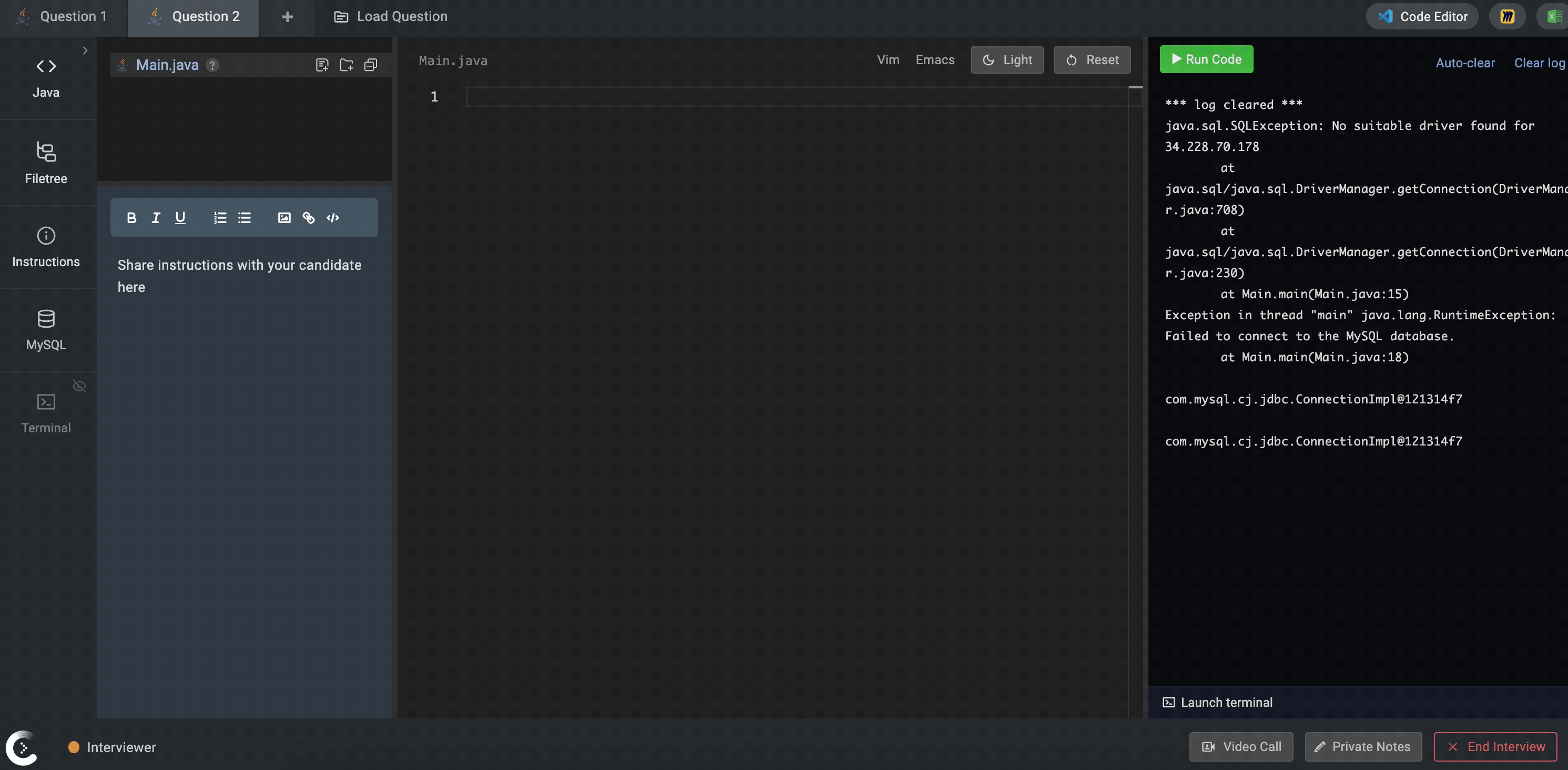Open the Java language selector
The image size is (1568, 770).
[x=46, y=77]
